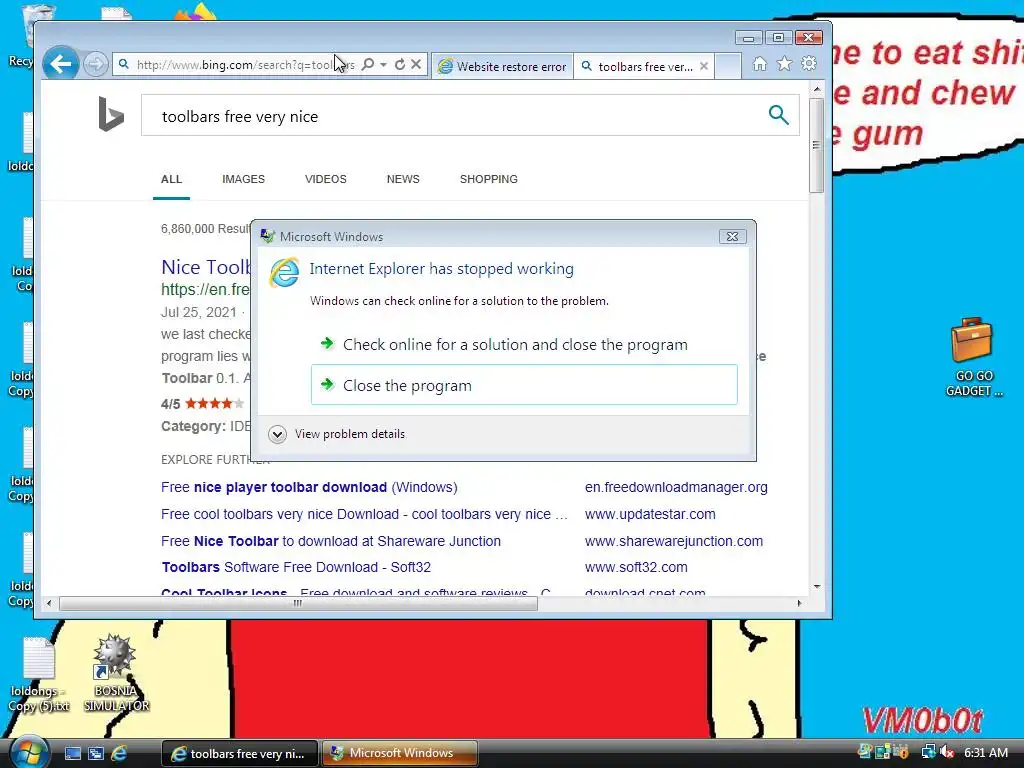1024x768 pixels.
Task: Open Free Nice Toolbar at Shareware Junction link
Action: click(330, 541)
